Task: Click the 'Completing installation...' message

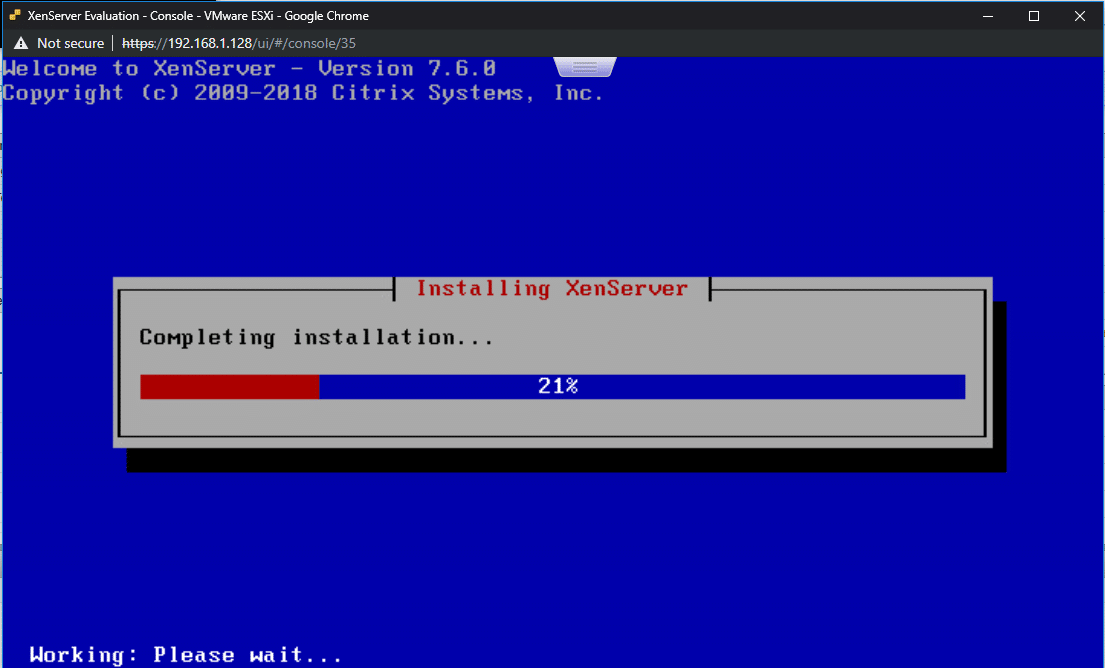Action: [x=316, y=338]
